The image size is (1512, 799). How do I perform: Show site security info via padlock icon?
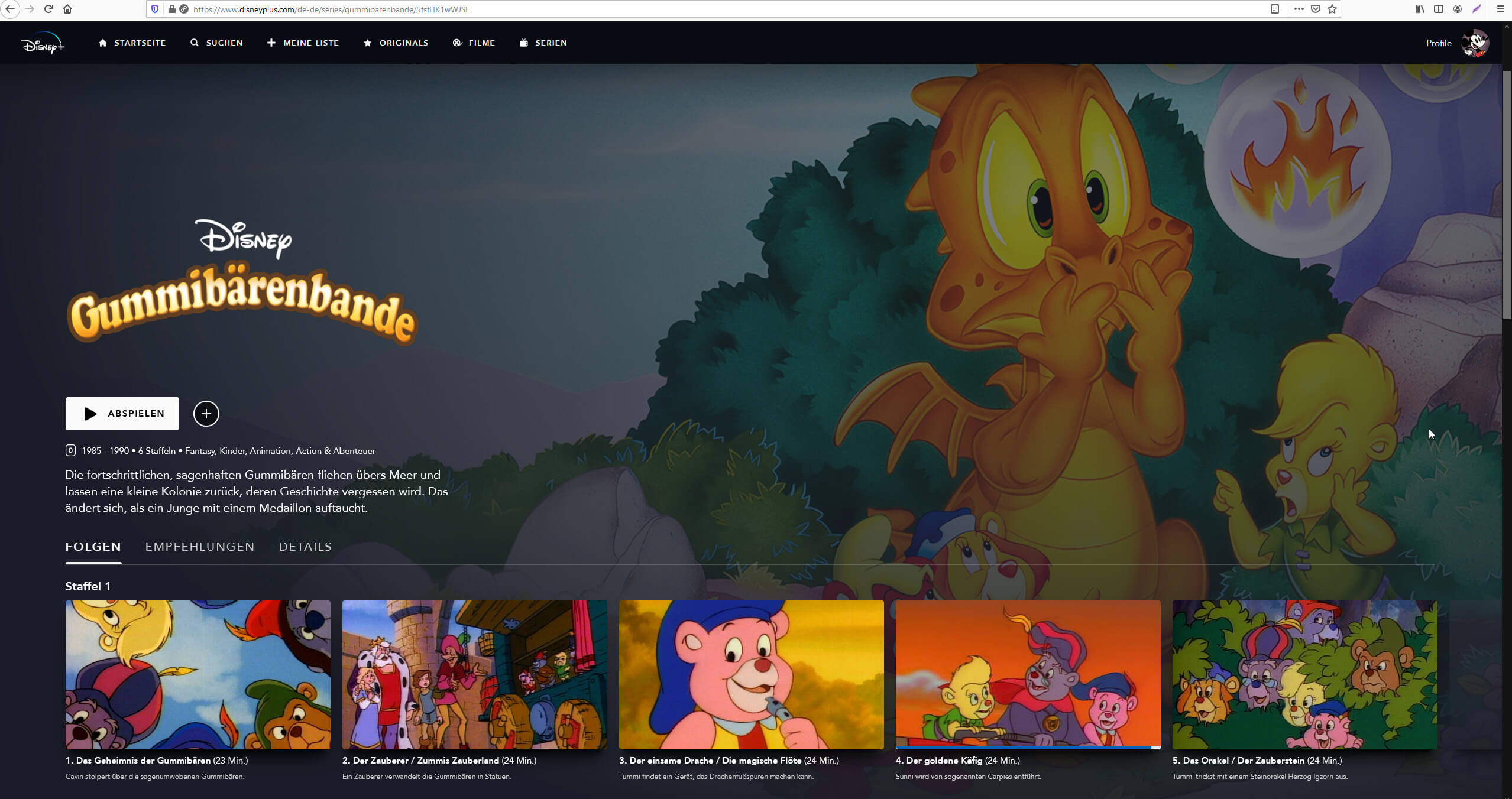171,9
